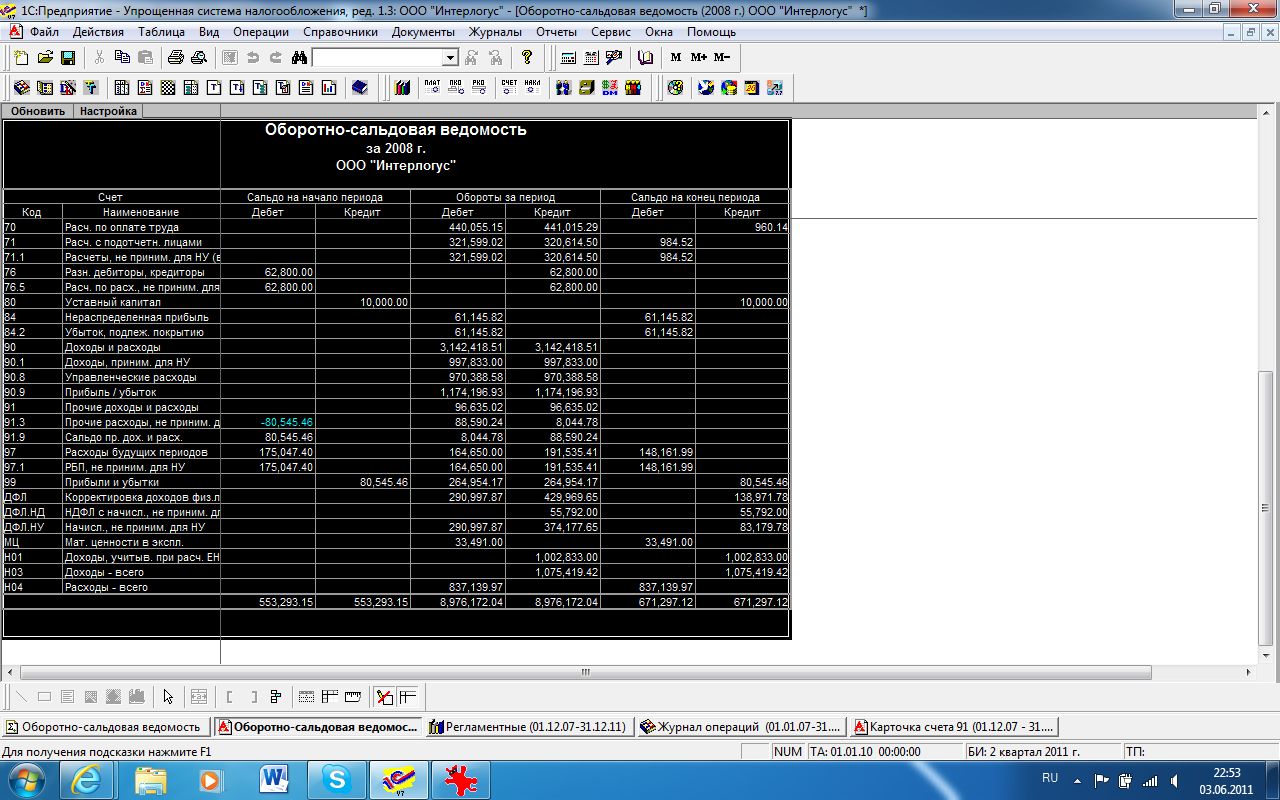Viewport: 1280px width, 800px height.
Task: Click the yellow question mark Help icon
Action: click(x=527, y=58)
